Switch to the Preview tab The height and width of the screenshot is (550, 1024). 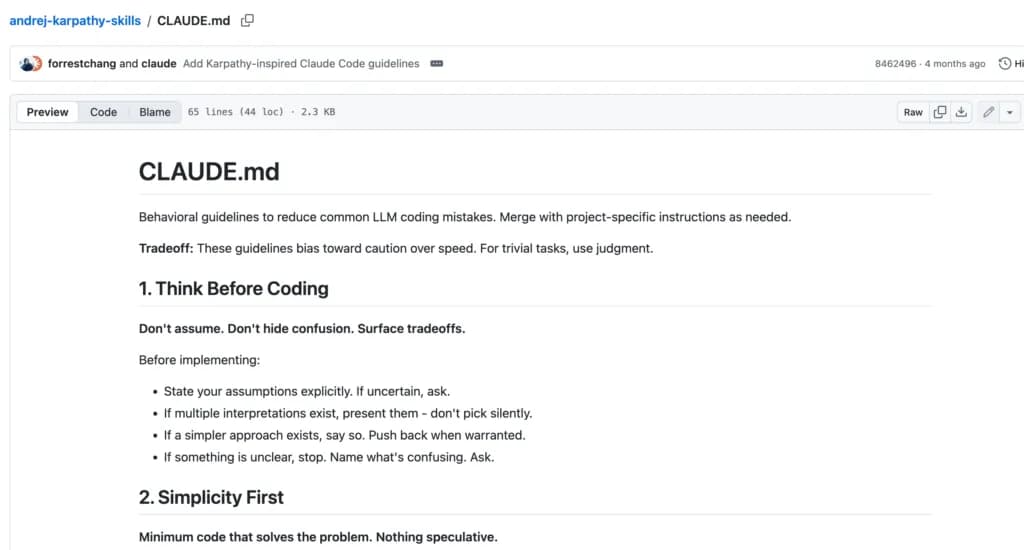coord(47,112)
